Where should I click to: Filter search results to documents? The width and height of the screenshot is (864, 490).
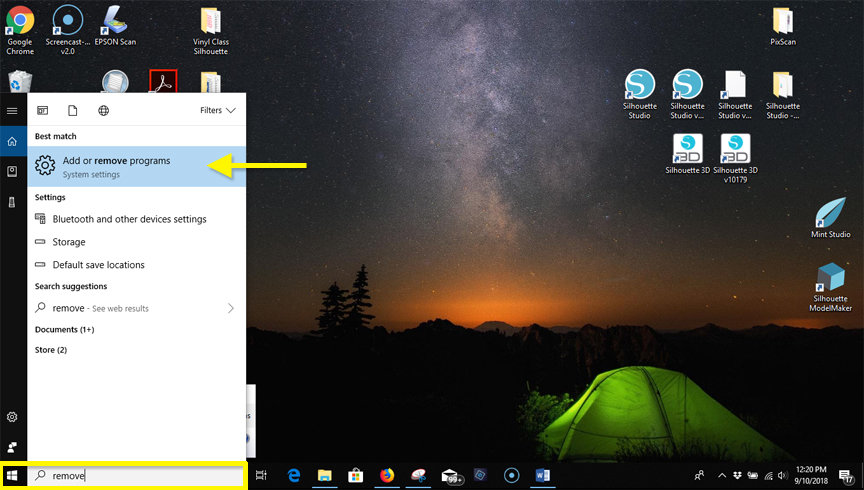[72, 110]
